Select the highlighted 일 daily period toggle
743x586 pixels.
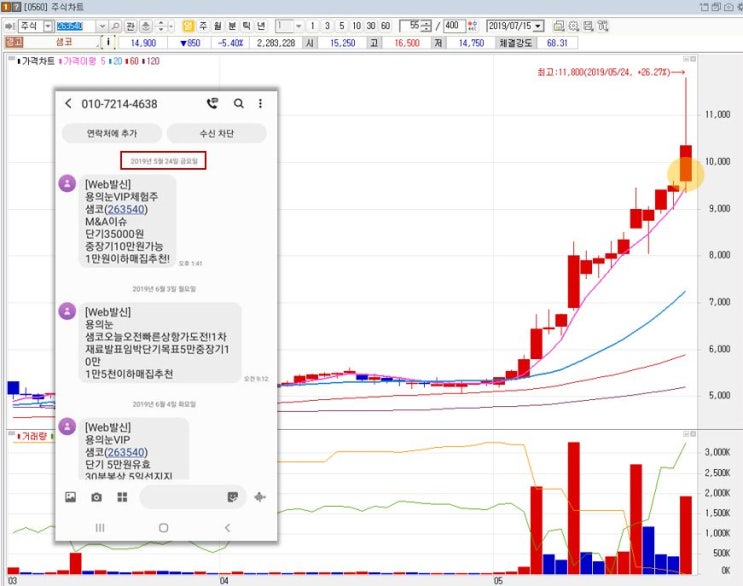[x=188, y=26]
